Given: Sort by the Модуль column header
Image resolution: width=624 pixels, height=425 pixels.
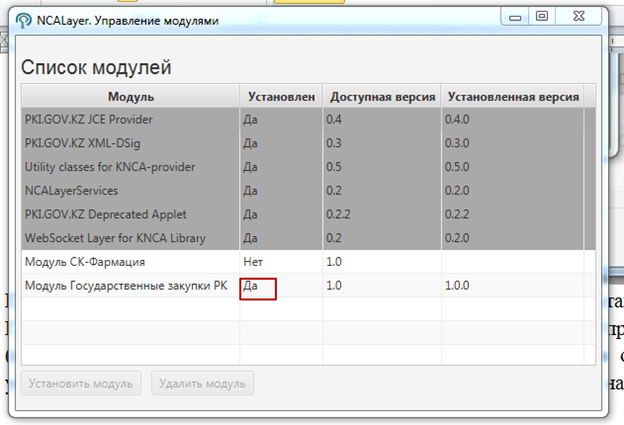Looking at the screenshot, I should pos(131,96).
